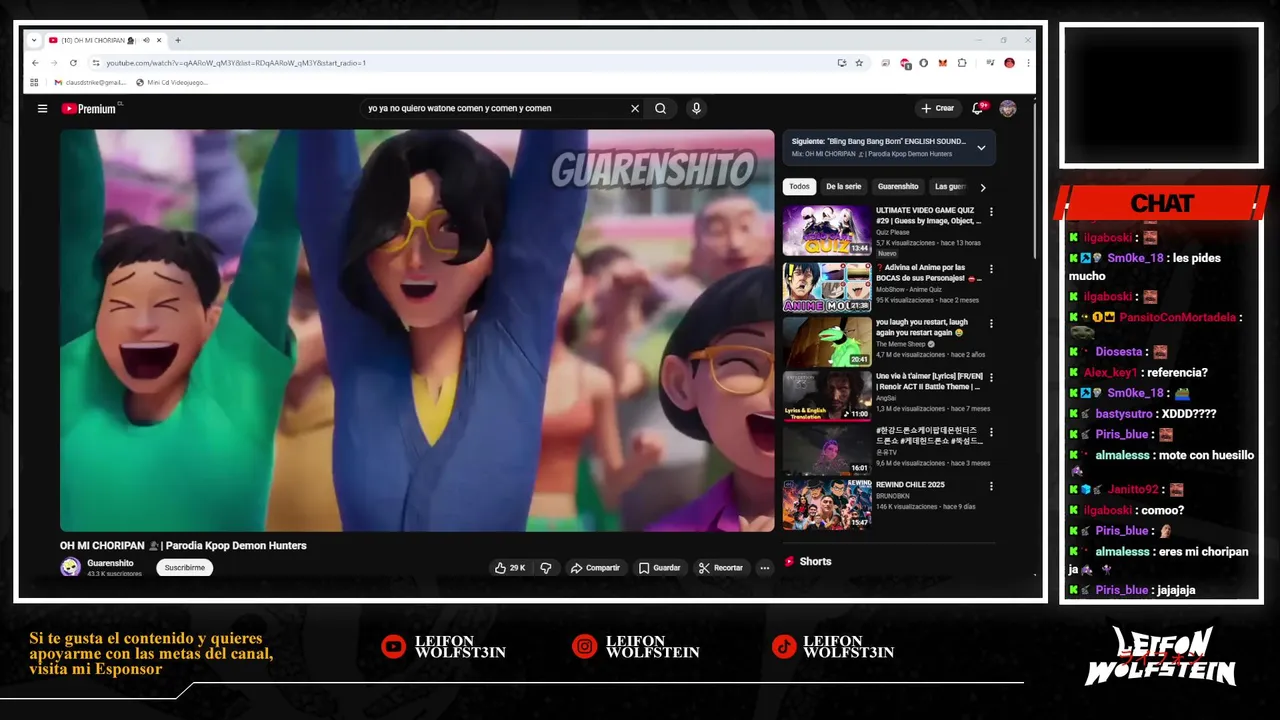Open the Mini Cd Videojuego bookmark
Viewport: 1280px width, 720px height.
point(172,82)
